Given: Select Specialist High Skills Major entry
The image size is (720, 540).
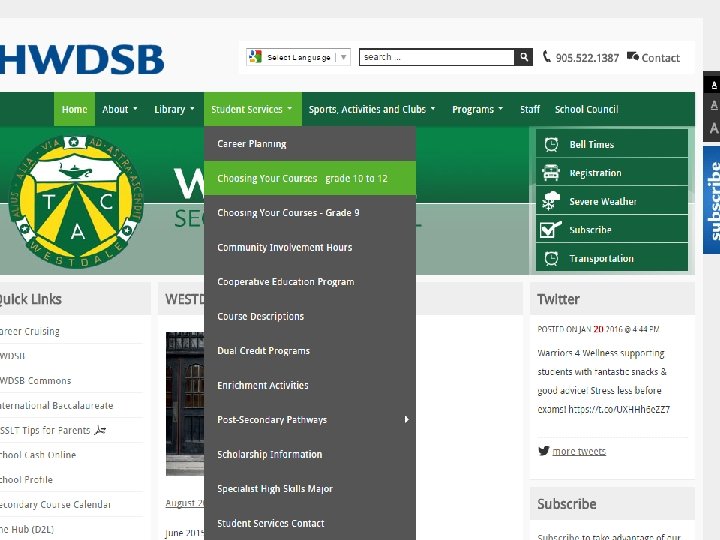Looking at the screenshot, I should [x=310, y=489].
